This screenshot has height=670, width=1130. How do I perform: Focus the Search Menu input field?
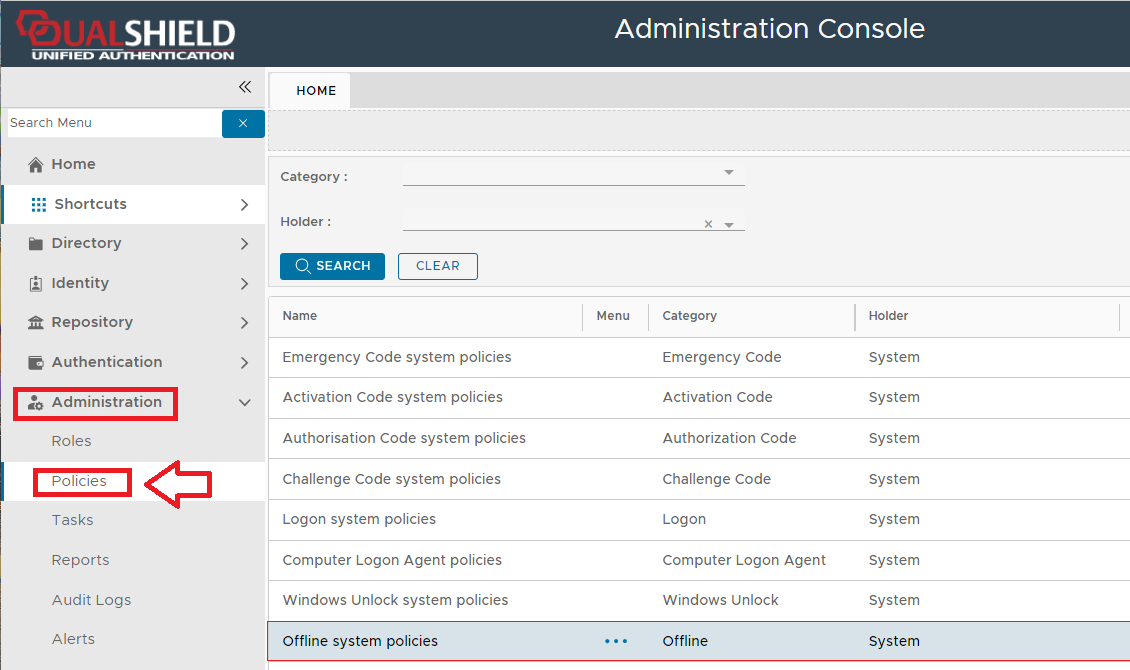112,123
